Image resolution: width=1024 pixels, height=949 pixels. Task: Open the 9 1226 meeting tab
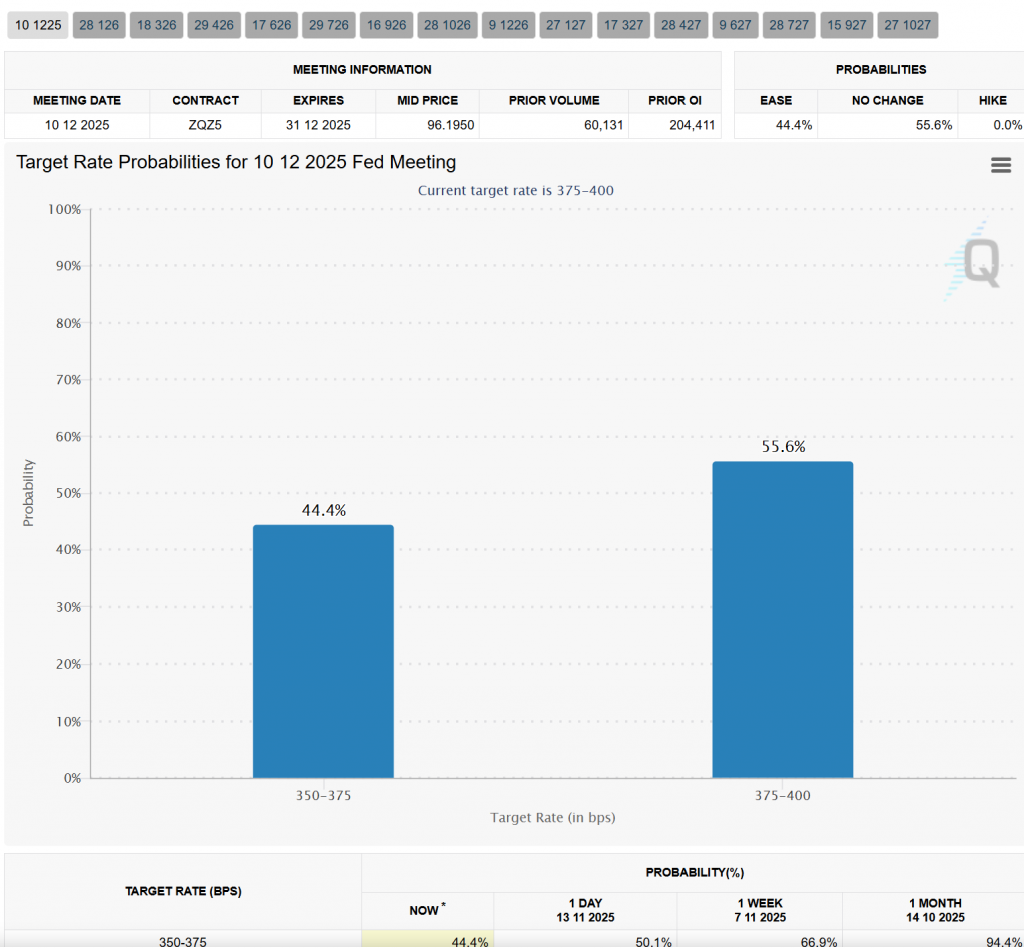pos(508,26)
